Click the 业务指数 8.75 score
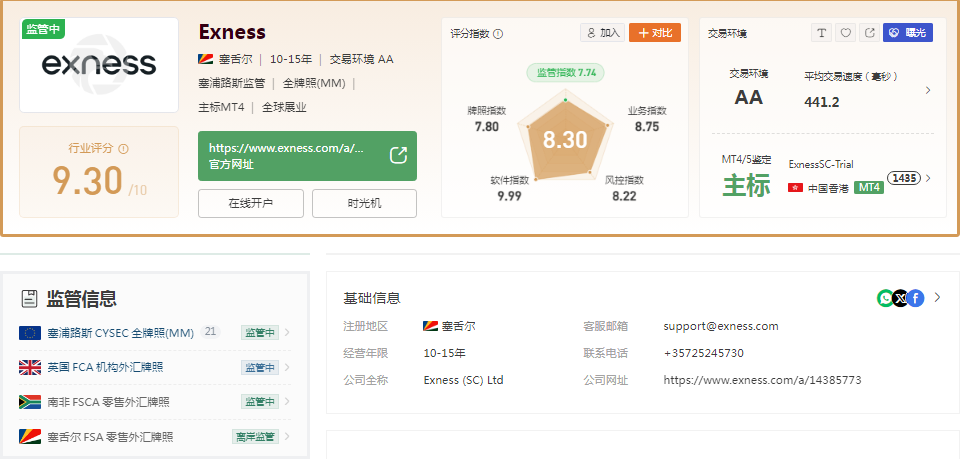Image resolution: width=960 pixels, height=459 pixels. click(647, 127)
